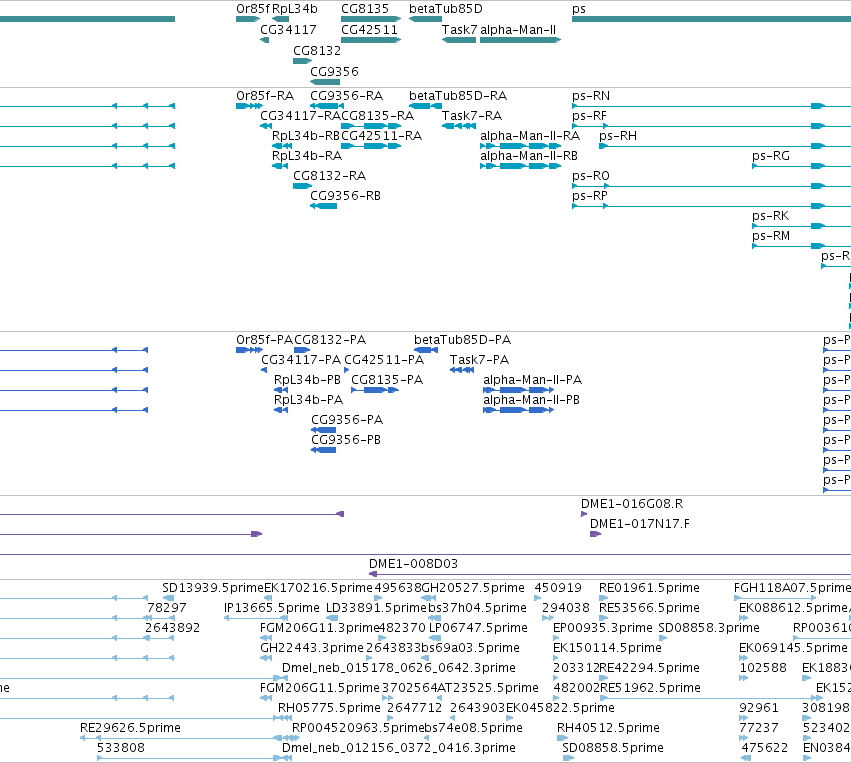Click the CG8132 gene label
The image size is (851, 763).
click(x=317, y=51)
